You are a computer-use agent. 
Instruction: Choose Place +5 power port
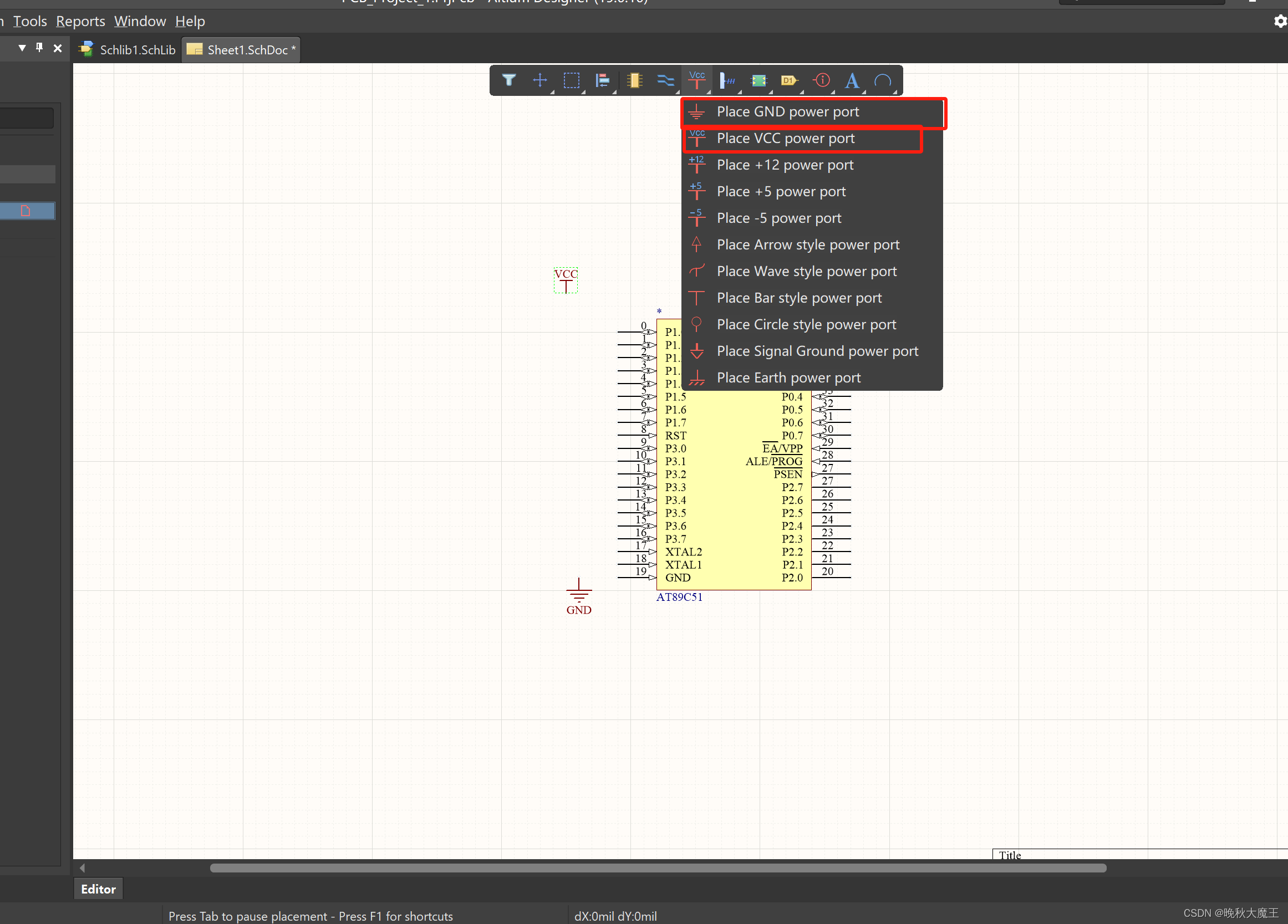pos(781,191)
